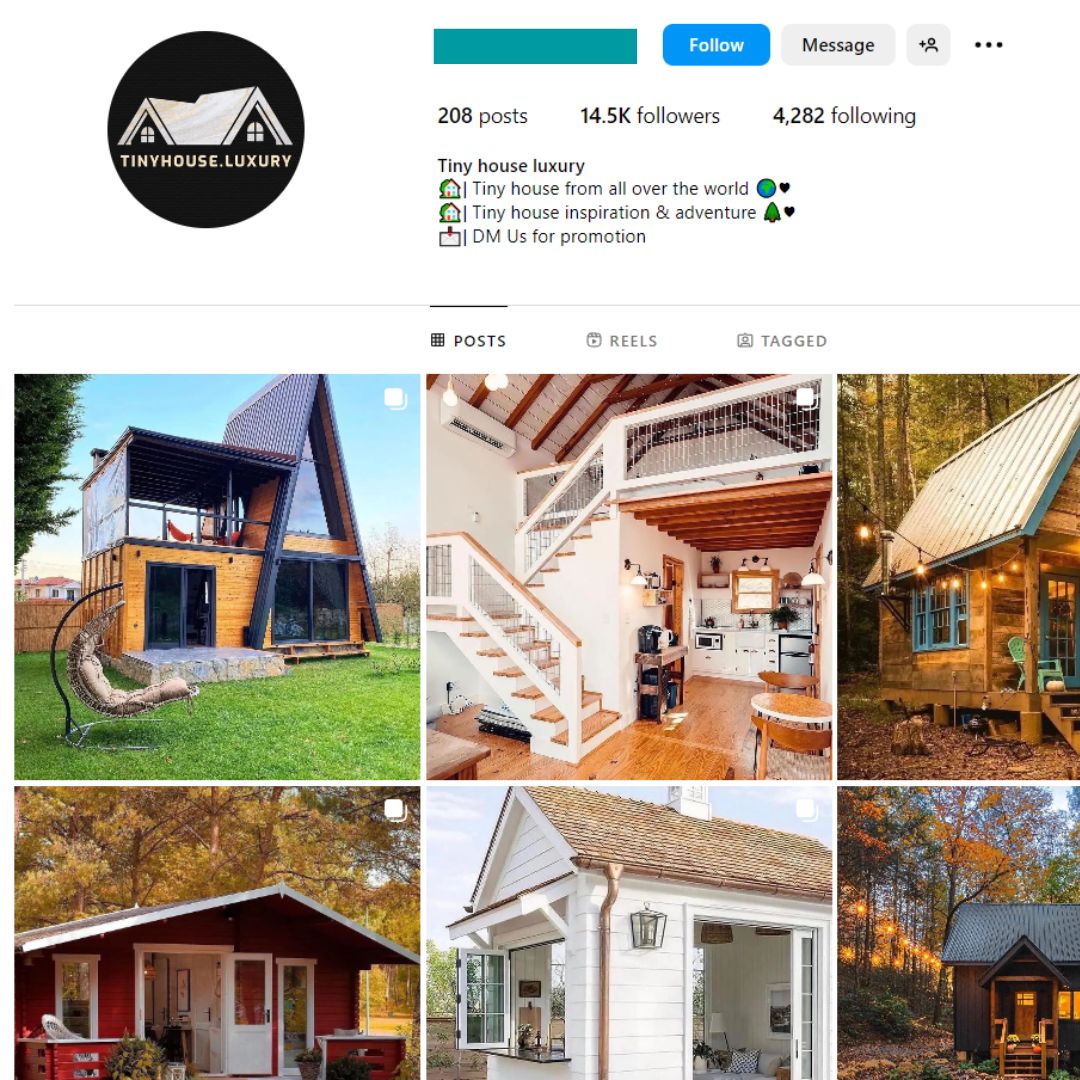
Task: Switch to the REELS tab
Action: tap(621, 340)
